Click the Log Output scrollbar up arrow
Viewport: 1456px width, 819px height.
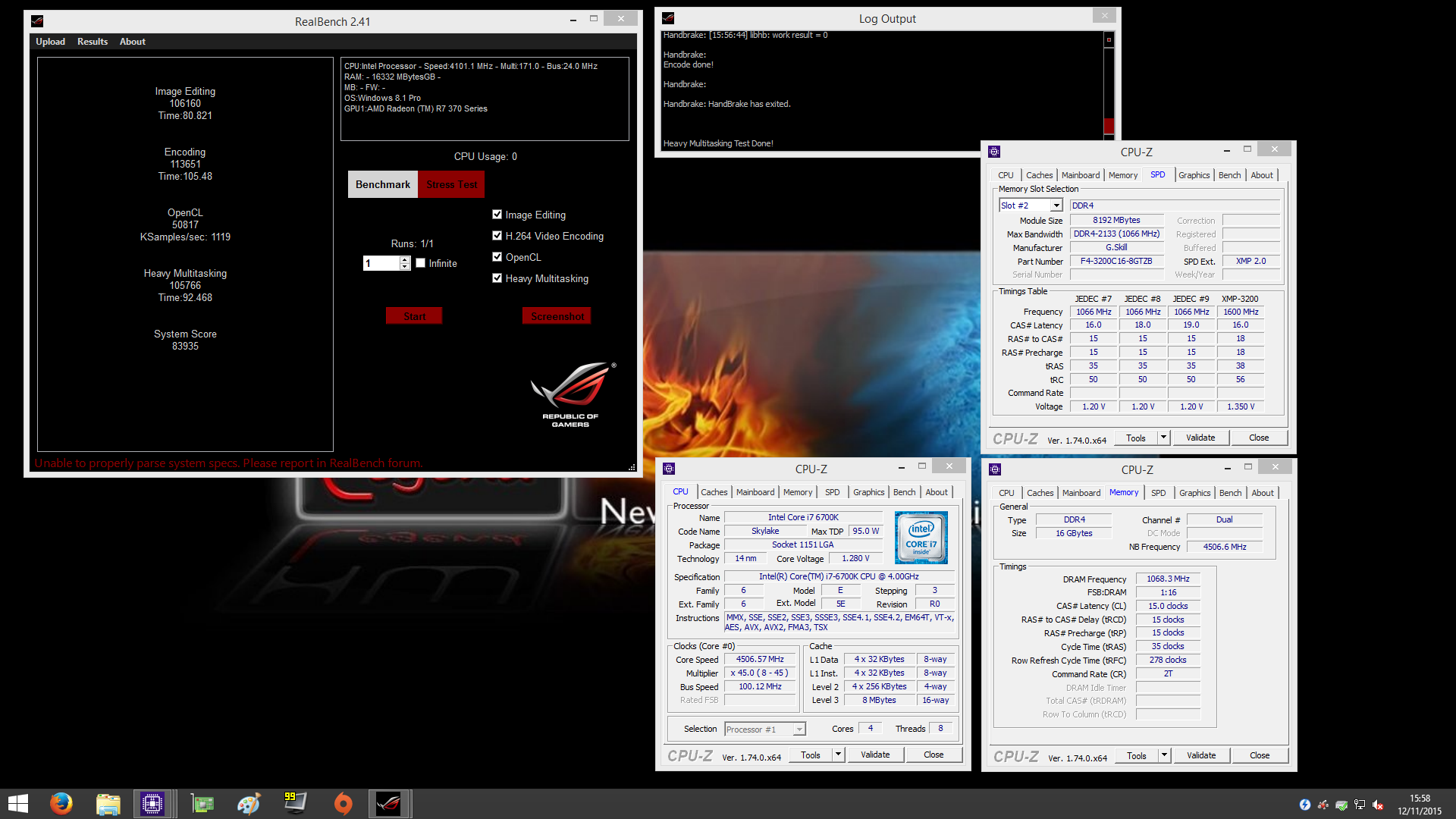1109,39
